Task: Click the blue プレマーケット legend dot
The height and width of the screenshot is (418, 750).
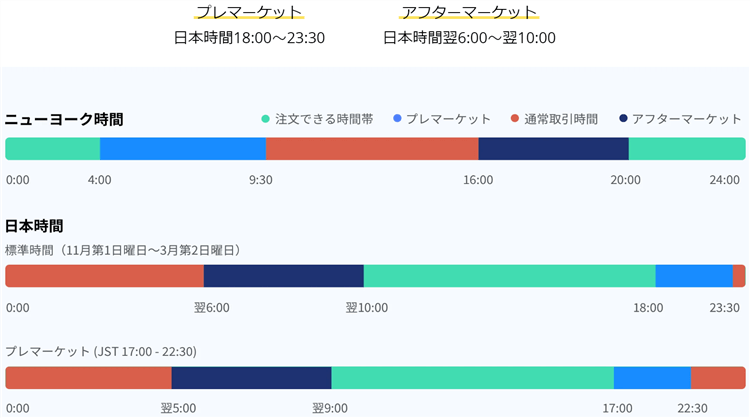Action: 399,119
